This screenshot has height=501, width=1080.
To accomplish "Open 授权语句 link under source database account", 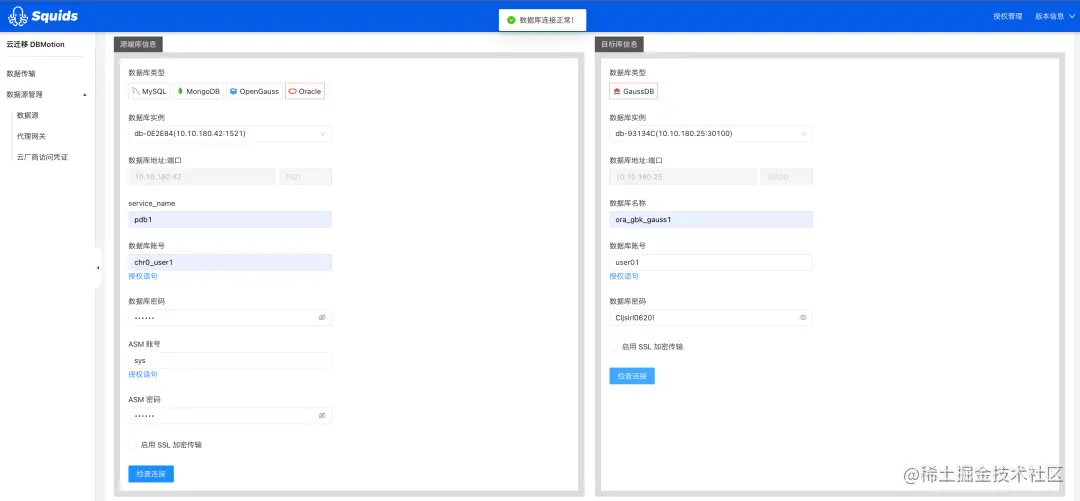I will pos(143,276).
